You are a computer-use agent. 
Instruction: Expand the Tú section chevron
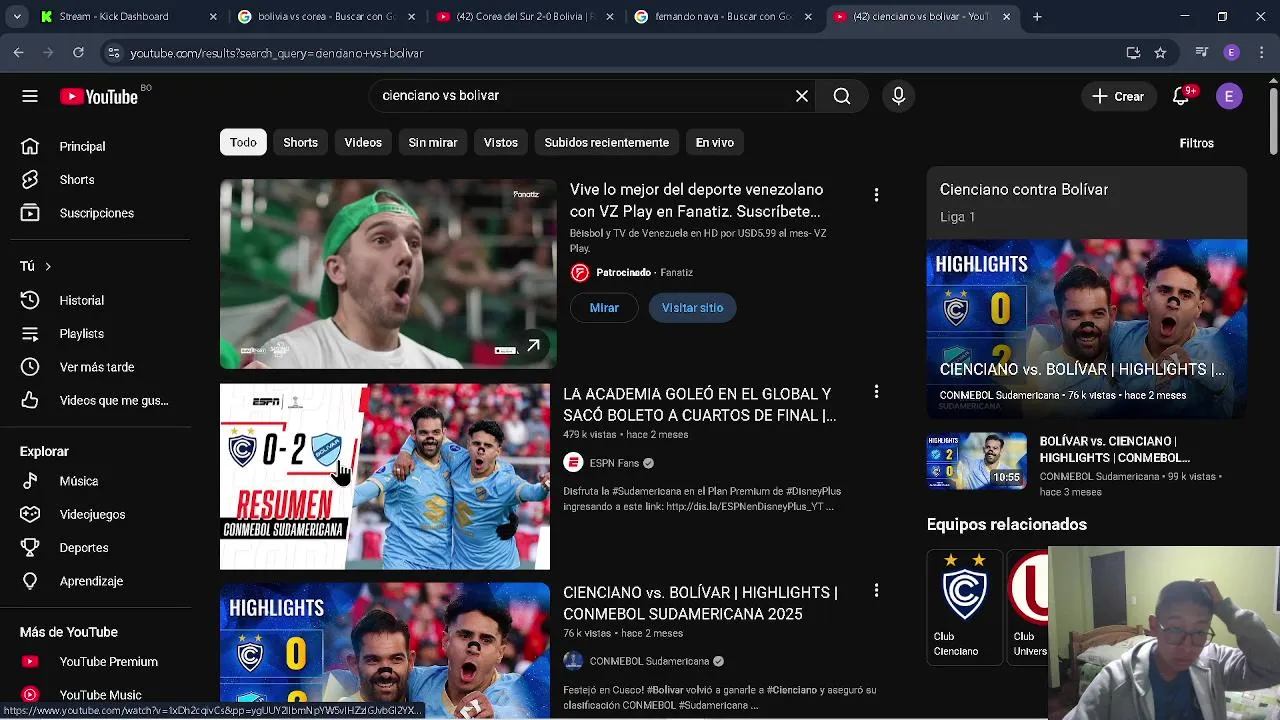[47, 266]
